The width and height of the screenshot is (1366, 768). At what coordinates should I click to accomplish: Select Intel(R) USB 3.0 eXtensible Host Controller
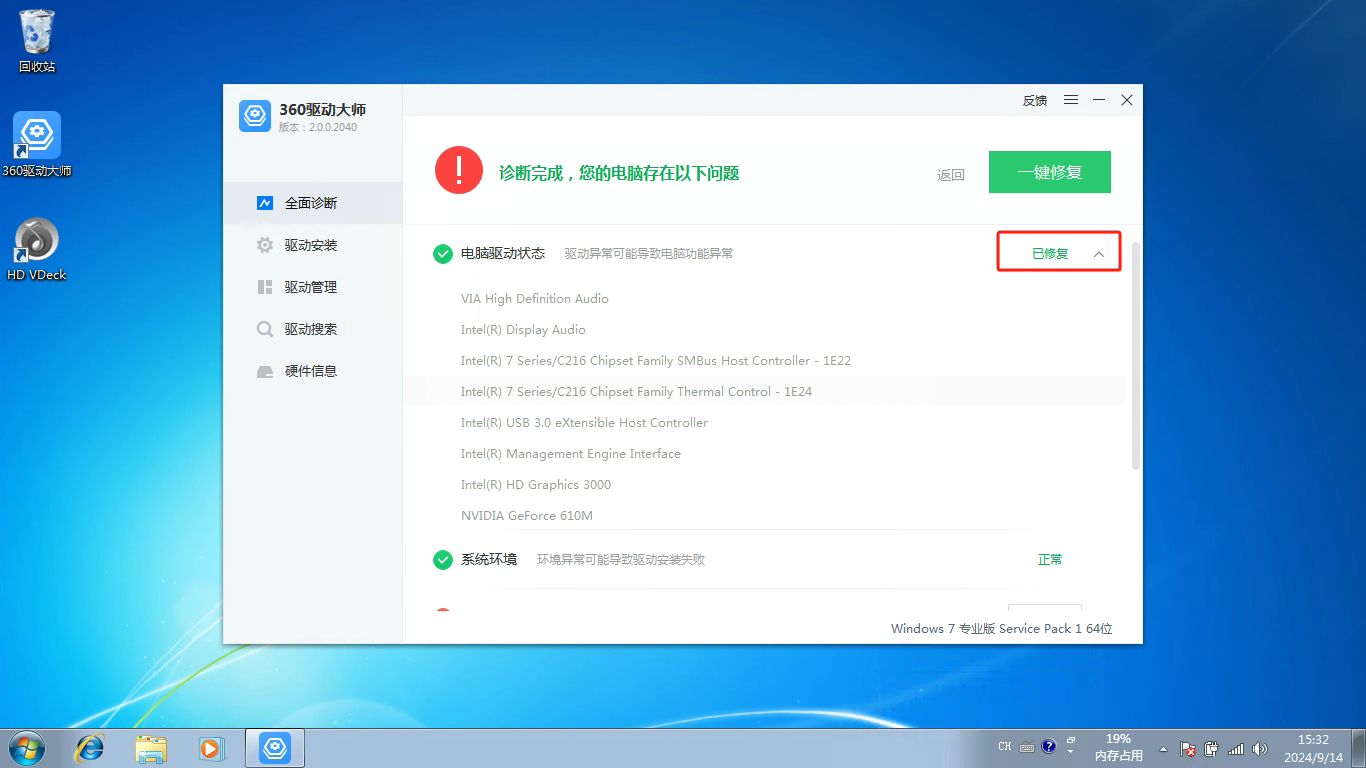(x=764, y=423)
